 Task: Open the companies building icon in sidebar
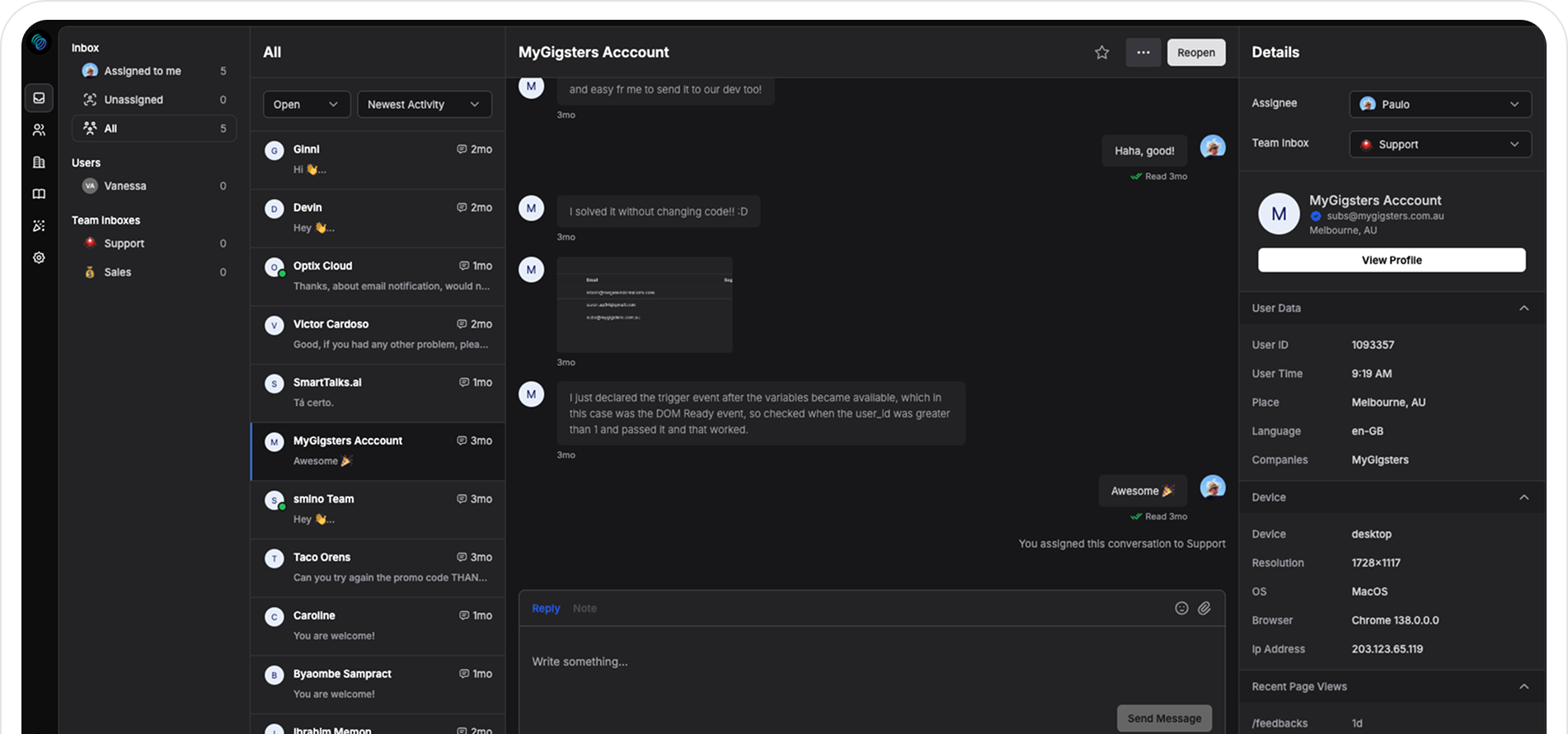(39, 162)
